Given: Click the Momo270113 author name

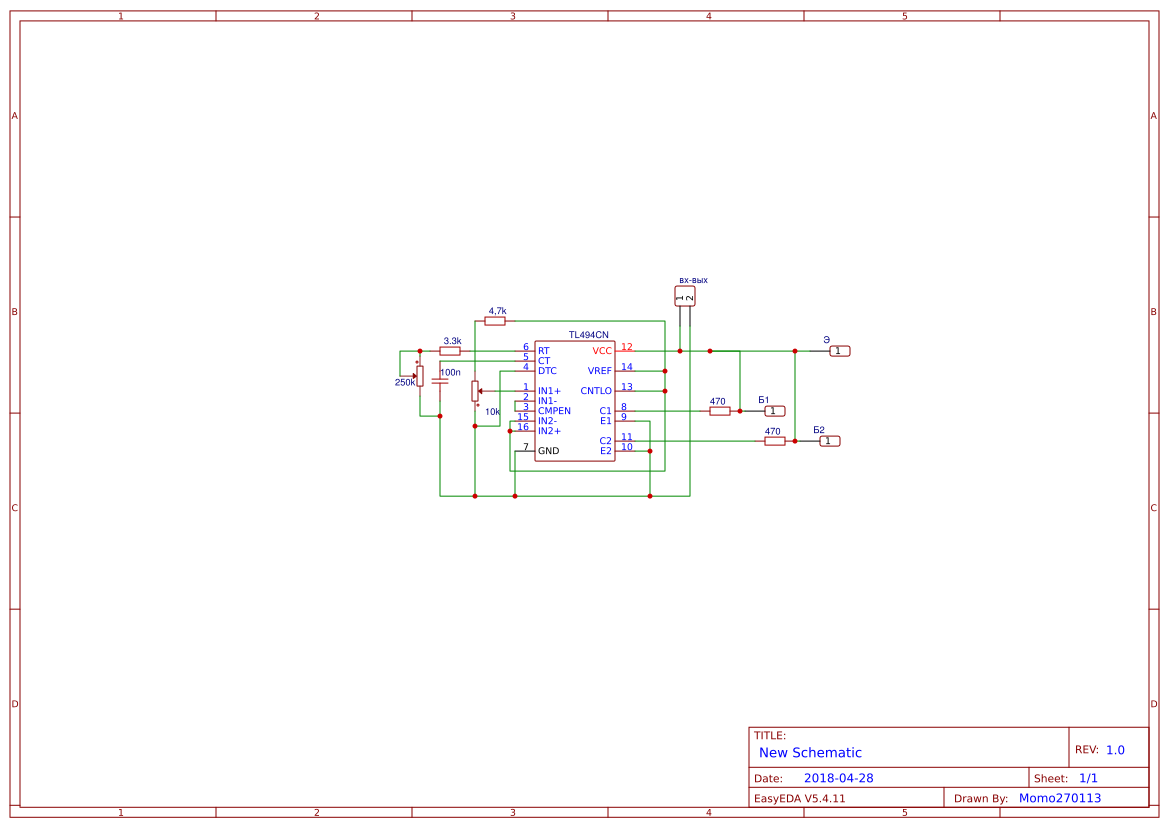Looking at the screenshot, I should 1060,798.
